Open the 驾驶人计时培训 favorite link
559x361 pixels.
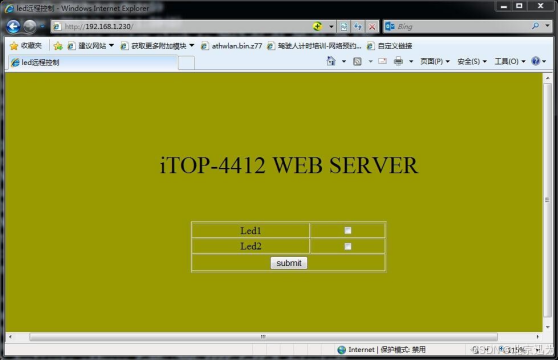coord(314,46)
